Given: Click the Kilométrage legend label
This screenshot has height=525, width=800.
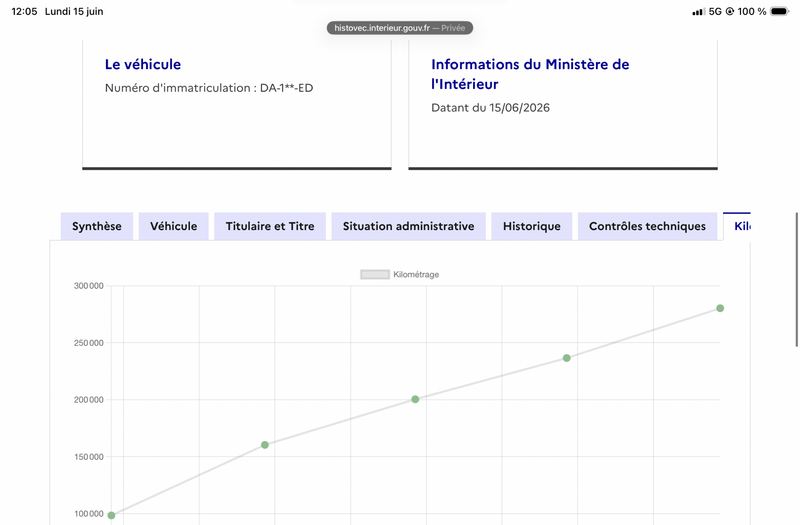Looking at the screenshot, I should (x=416, y=274).
